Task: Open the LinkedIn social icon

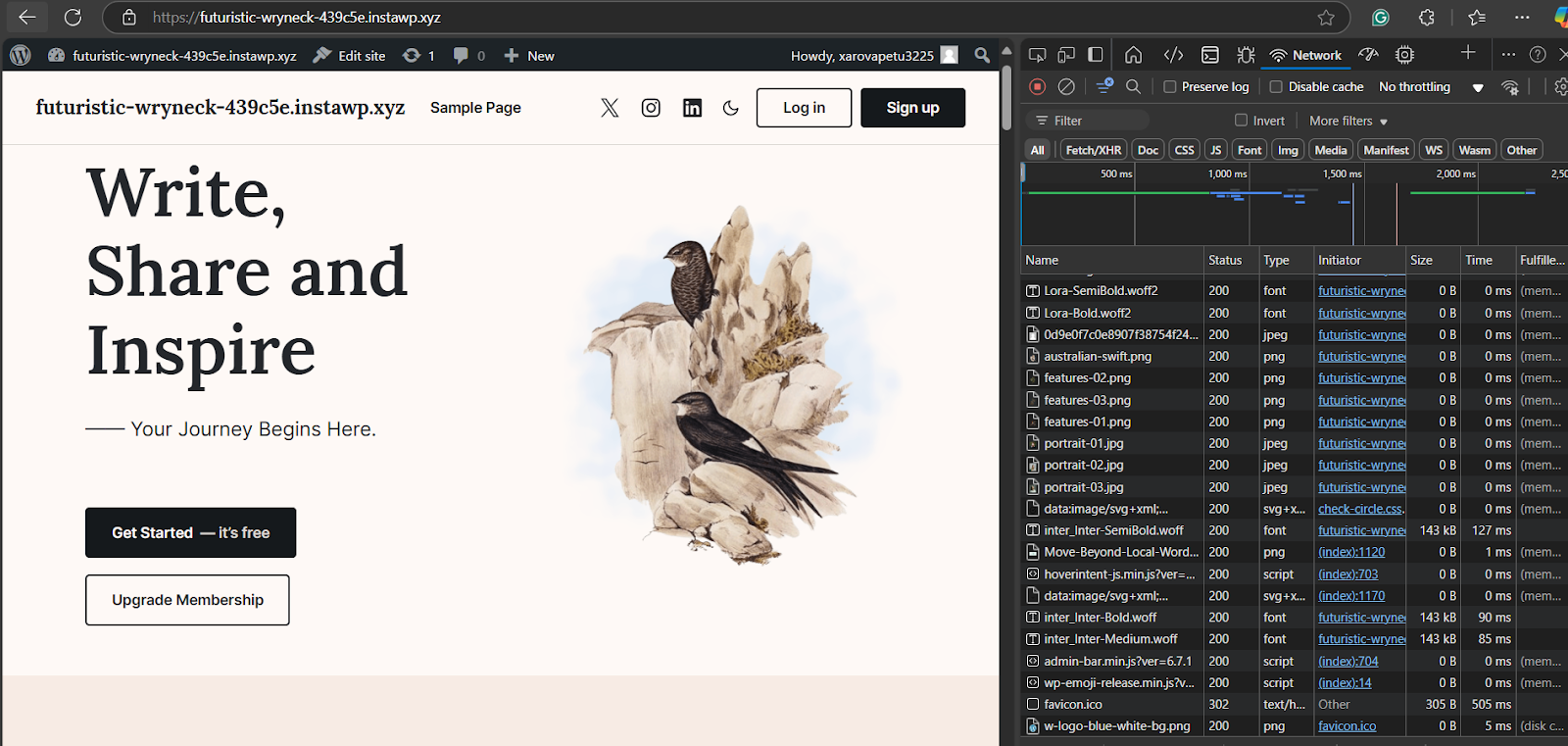Action: pyautogui.click(x=692, y=108)
